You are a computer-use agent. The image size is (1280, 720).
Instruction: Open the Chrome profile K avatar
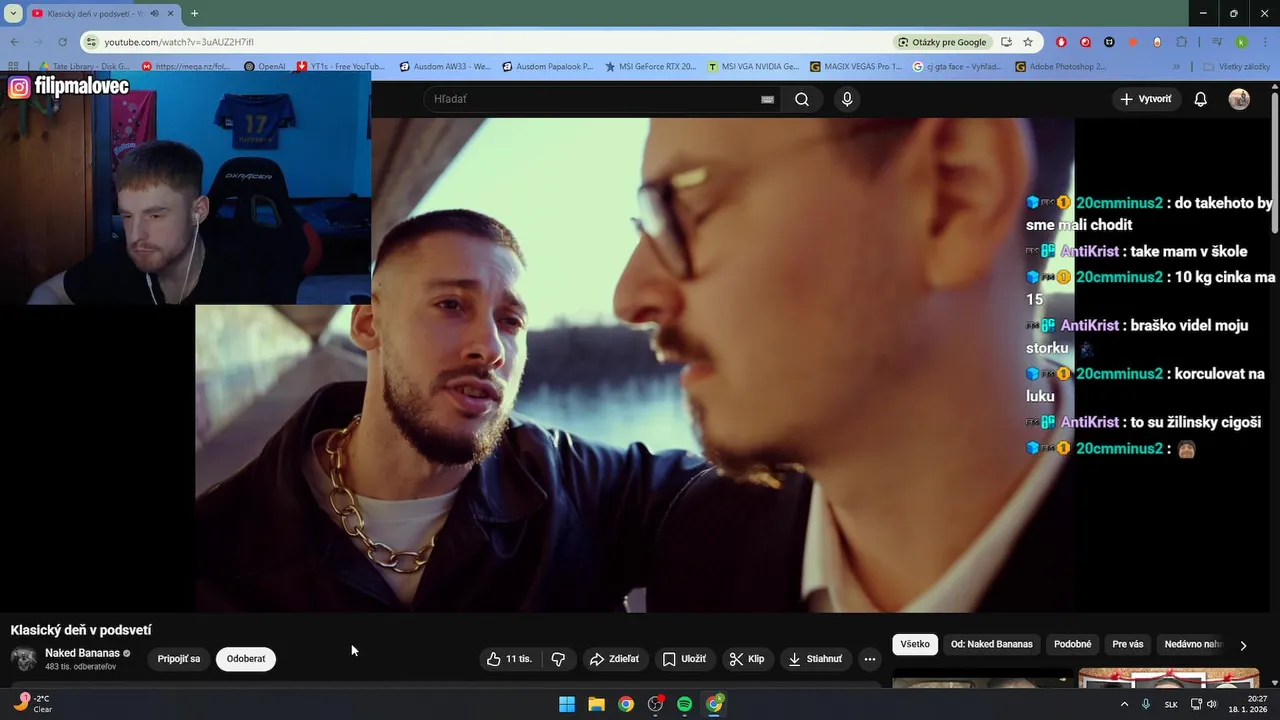(1241, 42)
